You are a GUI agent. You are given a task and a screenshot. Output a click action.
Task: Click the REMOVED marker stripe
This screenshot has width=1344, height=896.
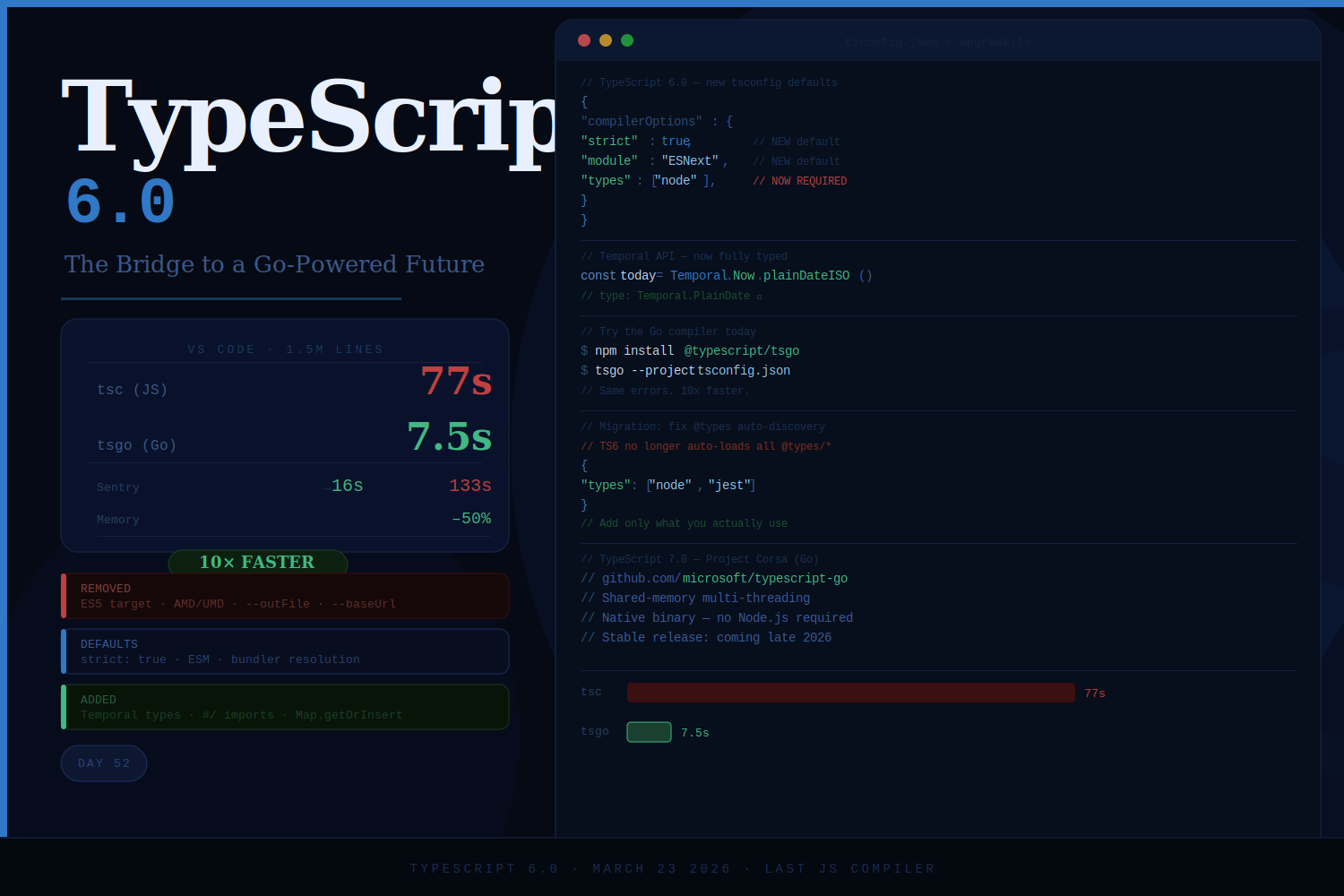64,595
